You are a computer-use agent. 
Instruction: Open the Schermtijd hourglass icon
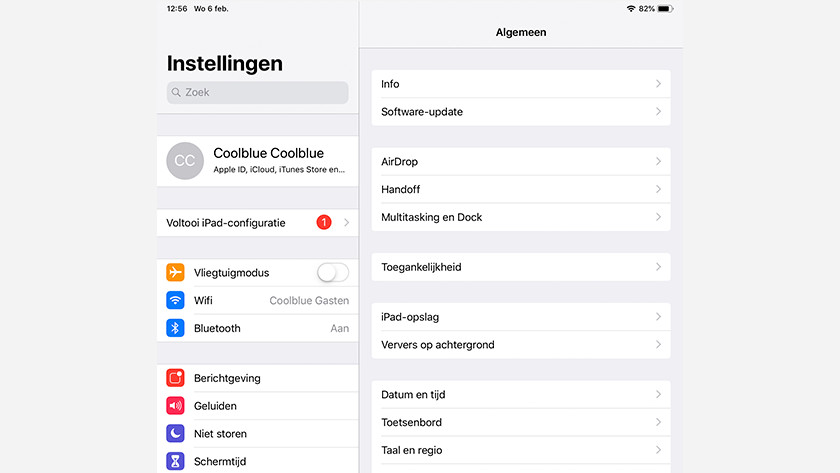(175, 461)
